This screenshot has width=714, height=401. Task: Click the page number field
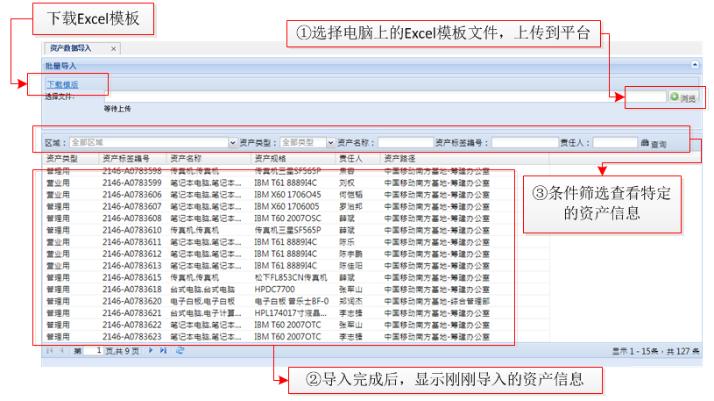(x=94, y=350)
